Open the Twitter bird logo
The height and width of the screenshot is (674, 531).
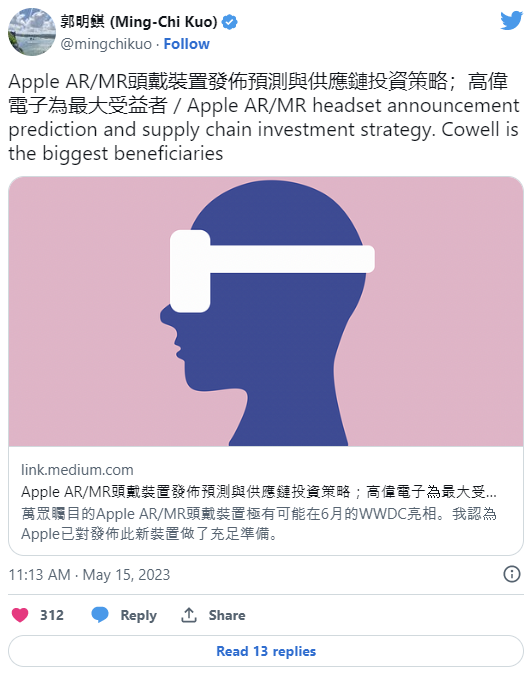coord(511,20)
